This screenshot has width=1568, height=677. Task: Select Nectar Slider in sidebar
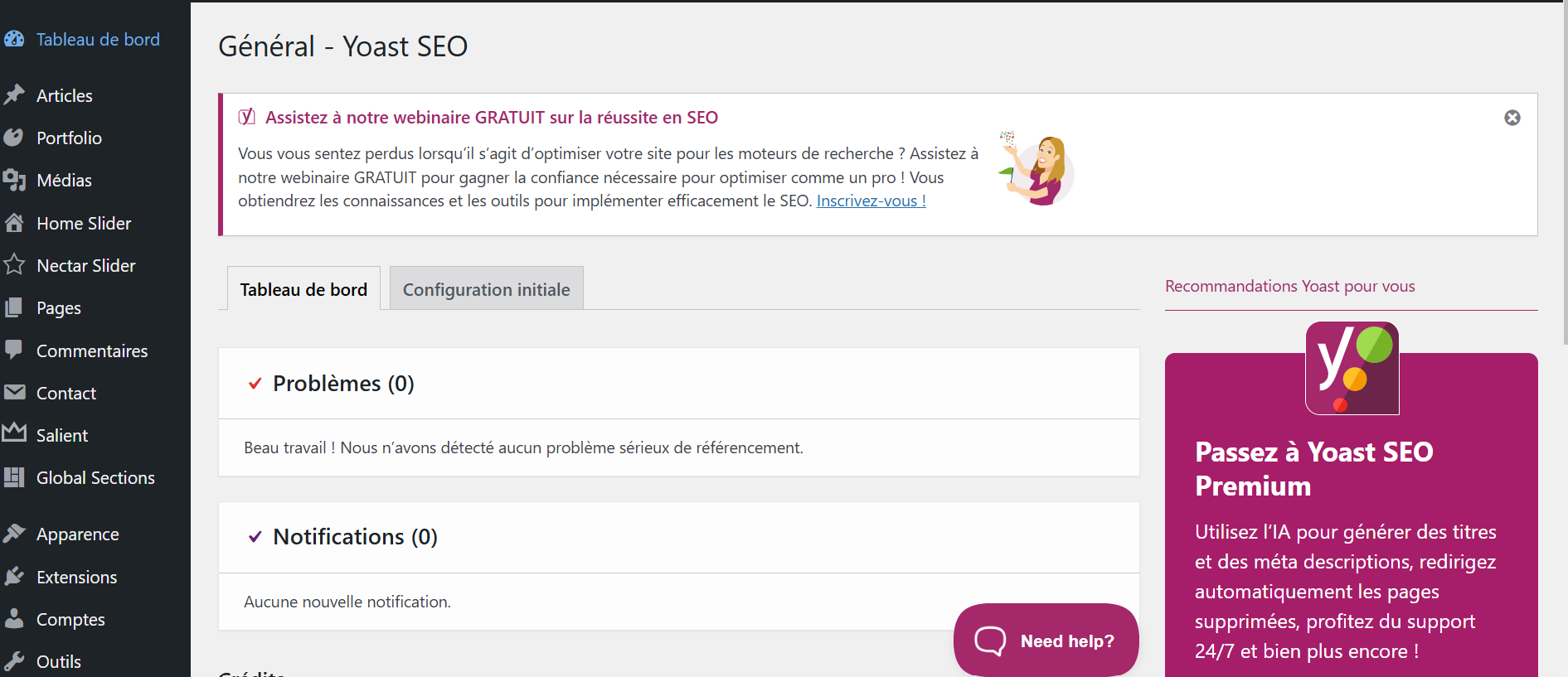(x=86, y=265)
